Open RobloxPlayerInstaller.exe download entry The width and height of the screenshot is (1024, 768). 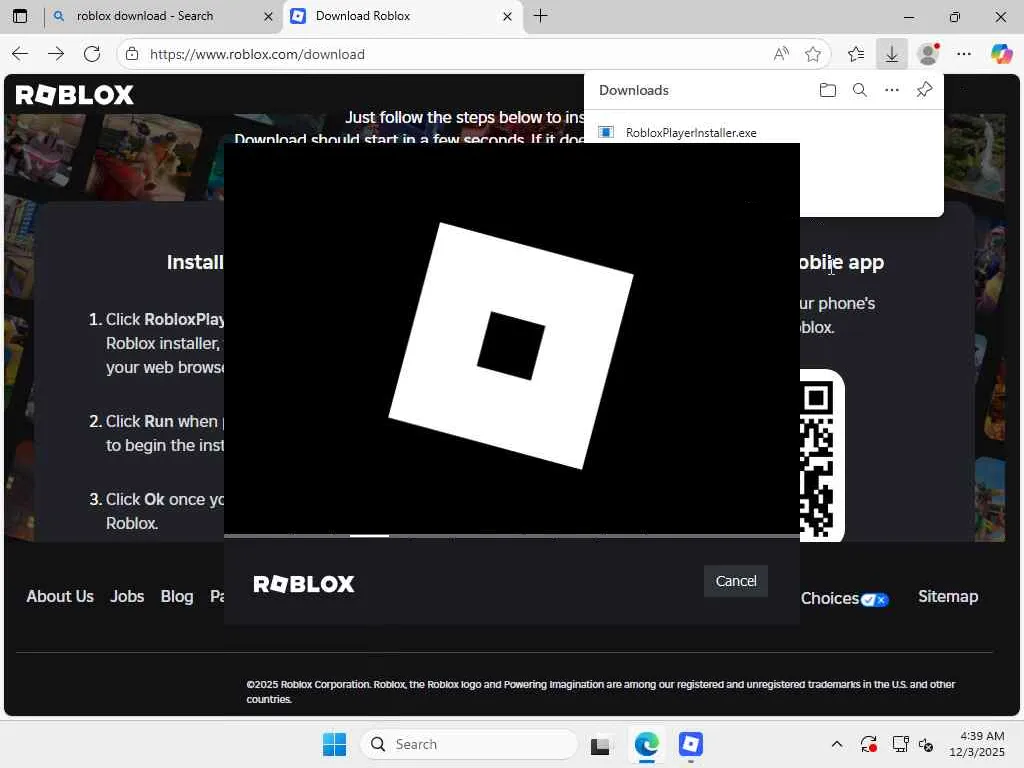(691, 133)
